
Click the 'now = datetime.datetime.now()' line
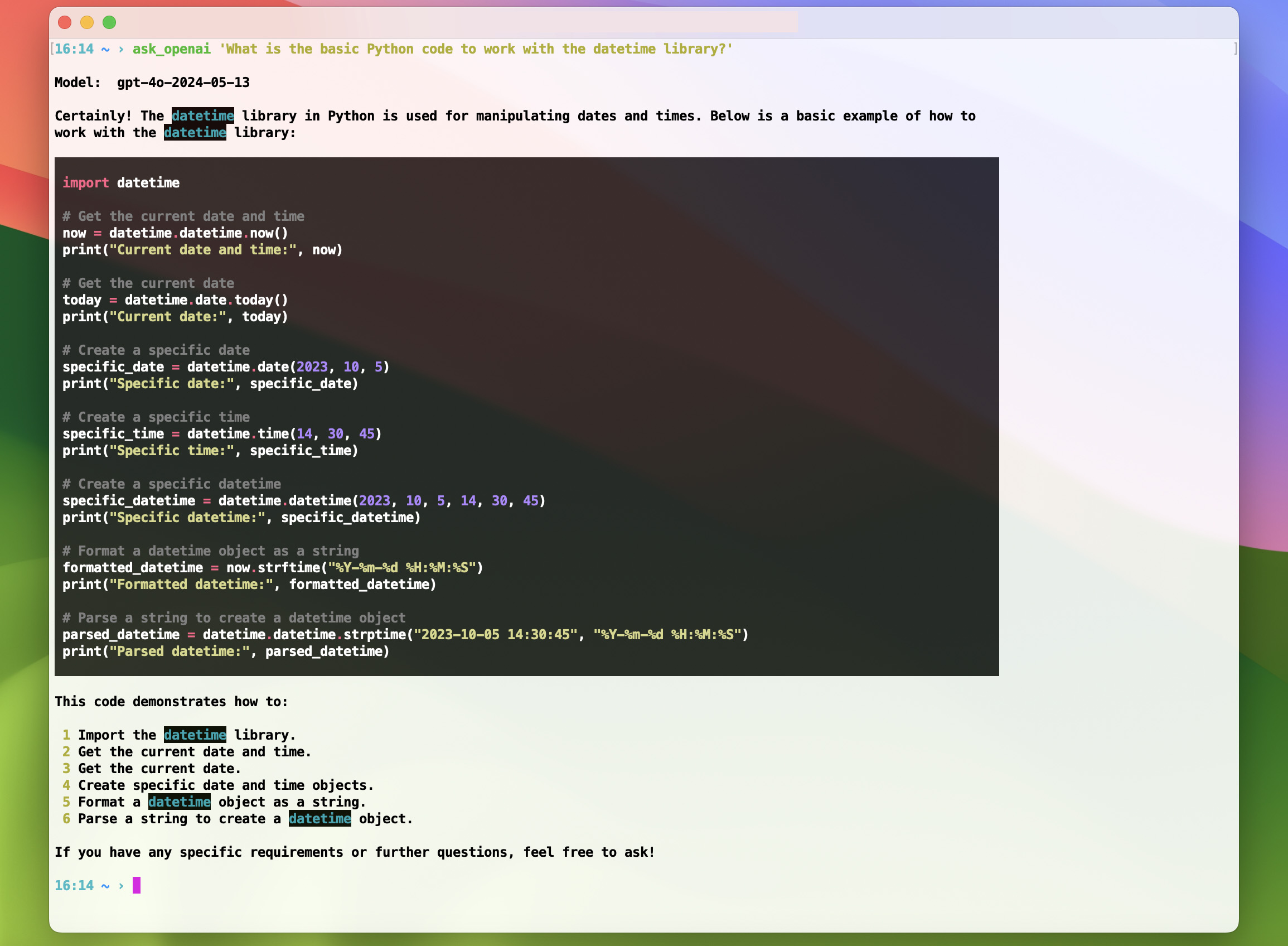coord(175,233)
